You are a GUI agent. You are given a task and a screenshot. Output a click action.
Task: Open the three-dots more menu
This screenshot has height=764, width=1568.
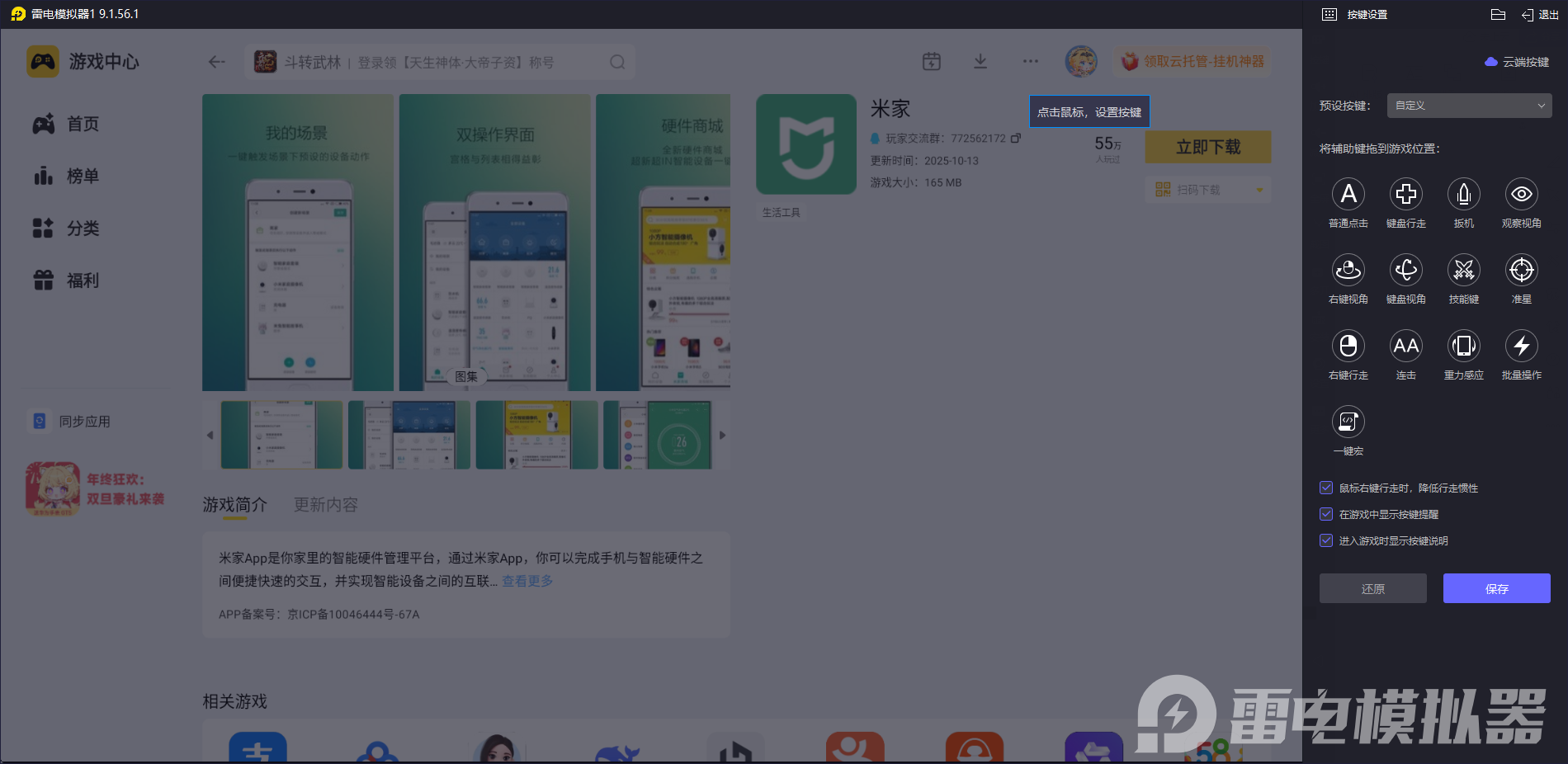pos(1031,61)
